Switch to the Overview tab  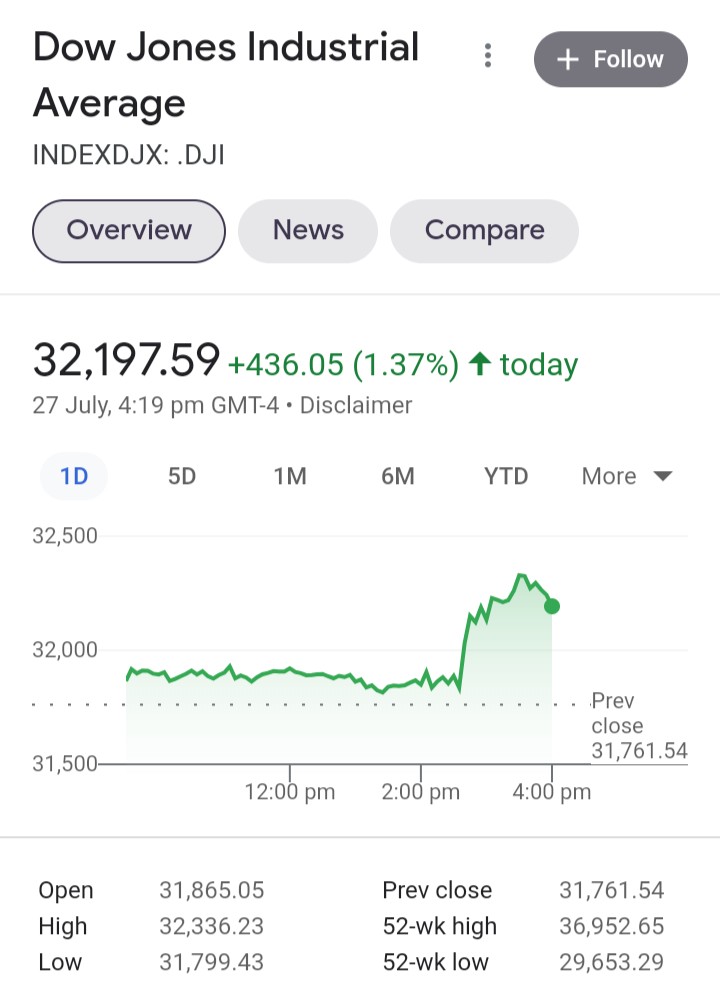pos(129,230)
